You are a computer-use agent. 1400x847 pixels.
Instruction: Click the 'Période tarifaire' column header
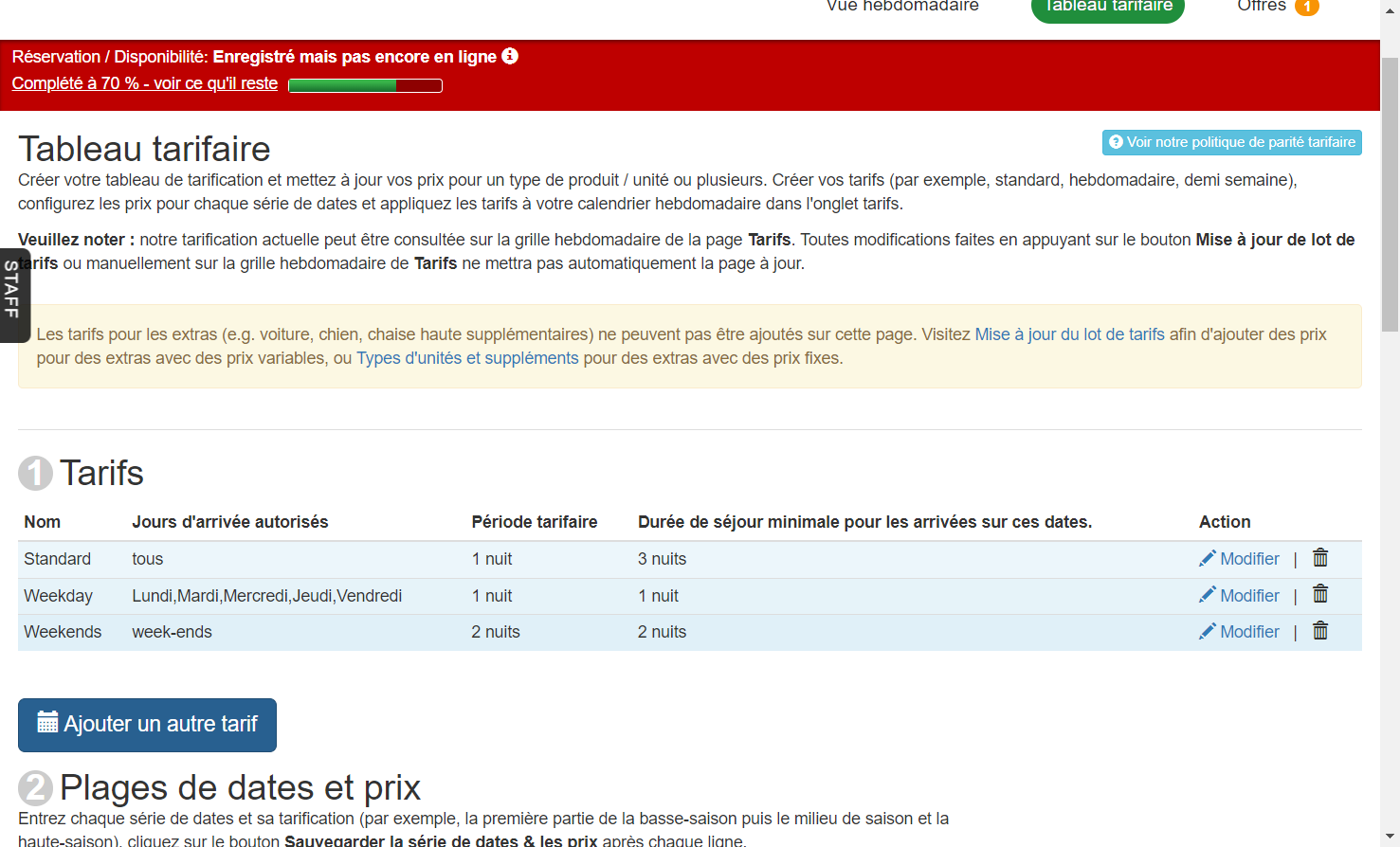click(x=535, y=522)
